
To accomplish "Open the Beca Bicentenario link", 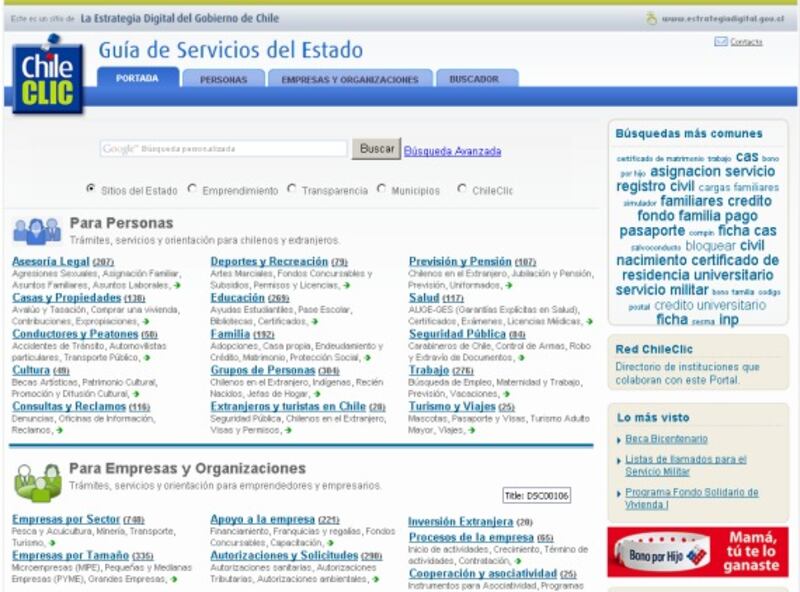I will coord(666,439).
